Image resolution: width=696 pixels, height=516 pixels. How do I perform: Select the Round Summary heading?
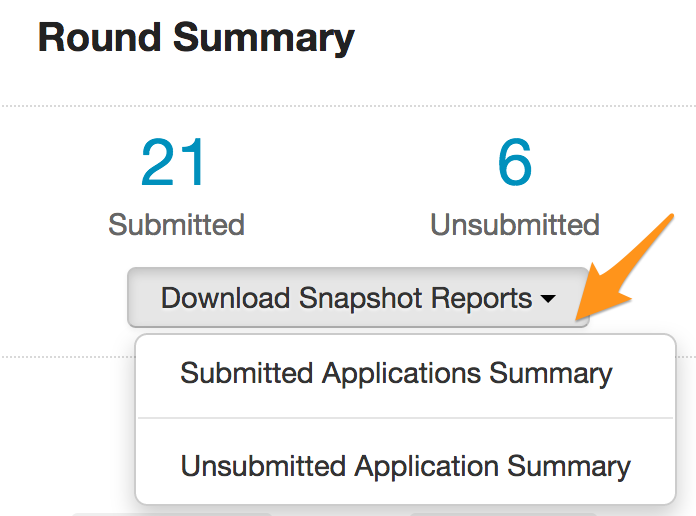coord(196,38)
